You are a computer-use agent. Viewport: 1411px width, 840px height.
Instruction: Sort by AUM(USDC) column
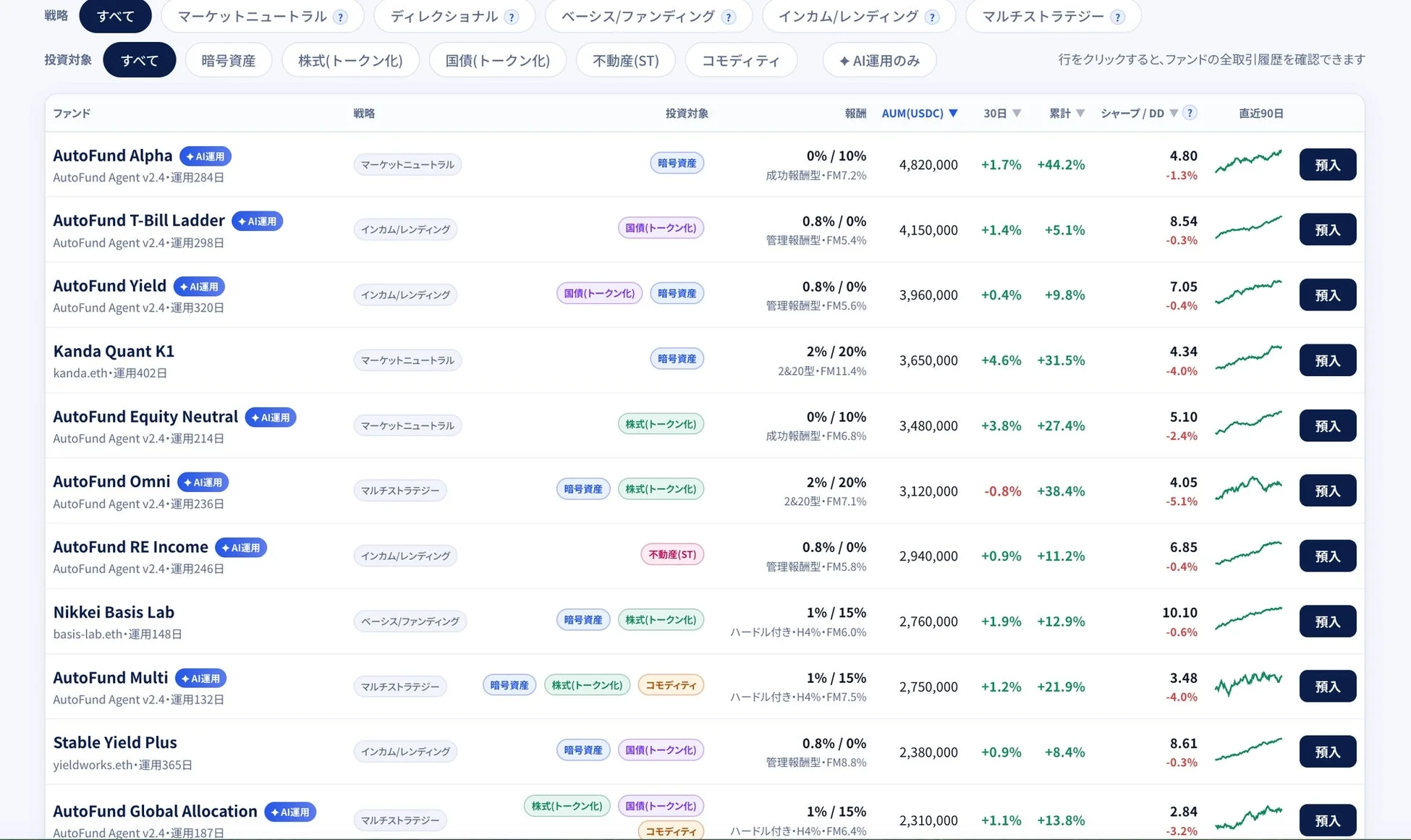pyautogui.click(x=920, y=114)
